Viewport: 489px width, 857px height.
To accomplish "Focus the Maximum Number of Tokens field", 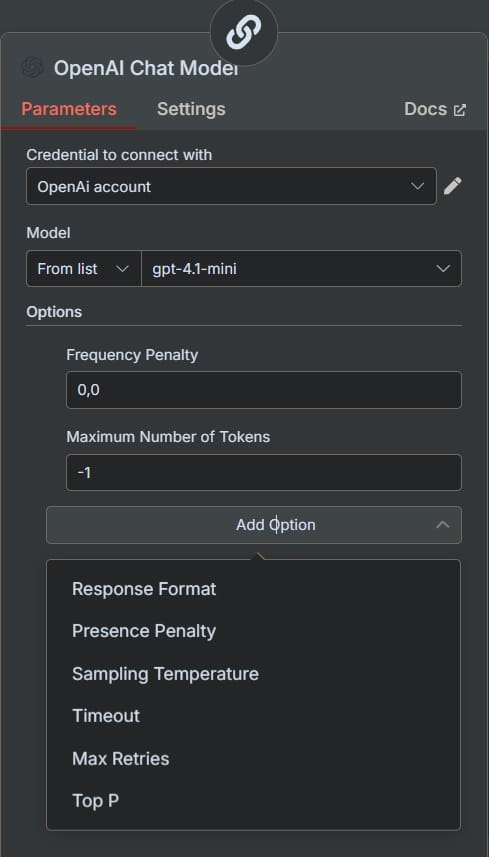I will 264,472.
